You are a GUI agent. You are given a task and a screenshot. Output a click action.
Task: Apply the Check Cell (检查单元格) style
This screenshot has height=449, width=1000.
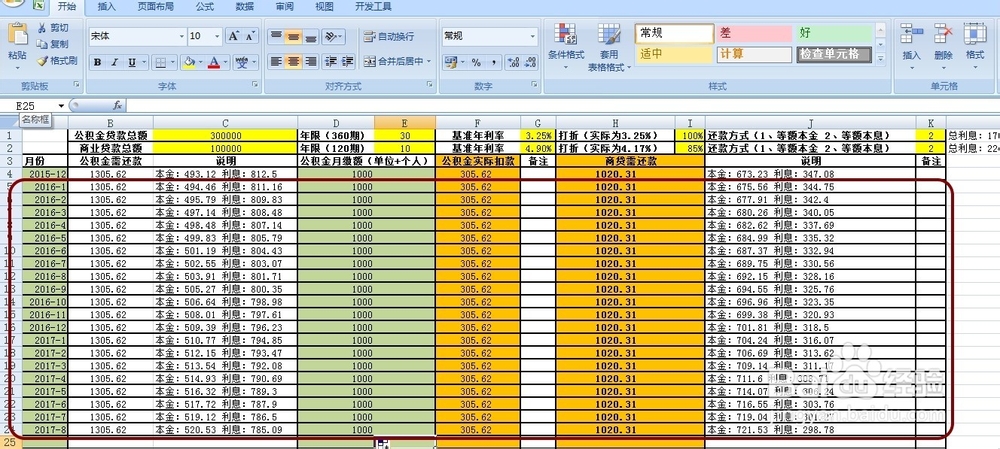tap(834, 54)
